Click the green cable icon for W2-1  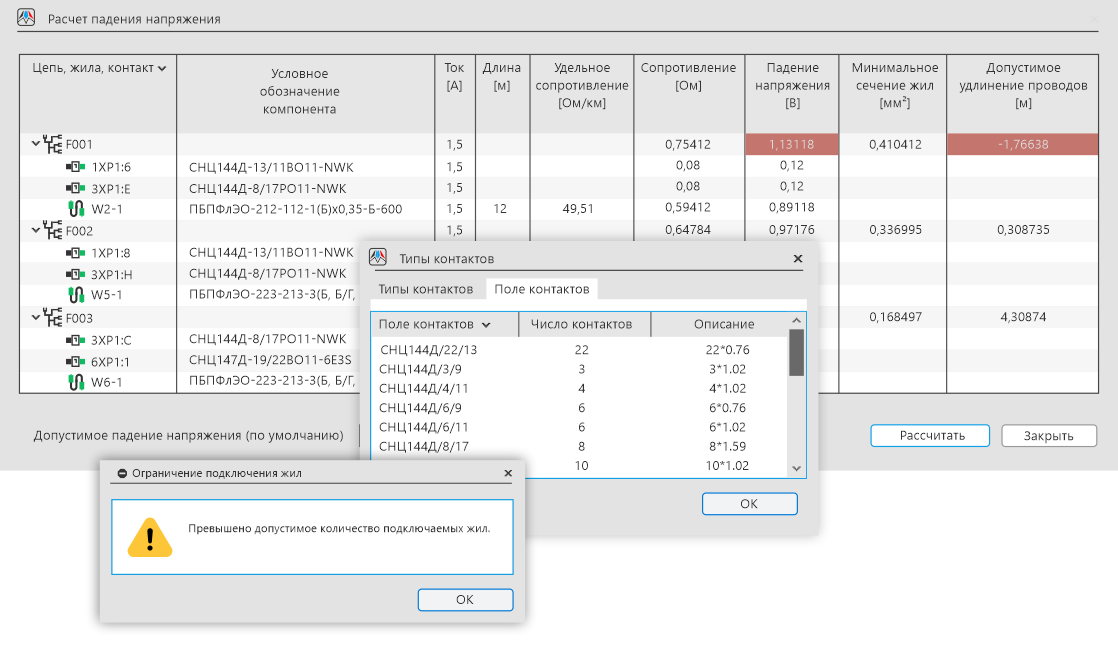tap(74, 209)
